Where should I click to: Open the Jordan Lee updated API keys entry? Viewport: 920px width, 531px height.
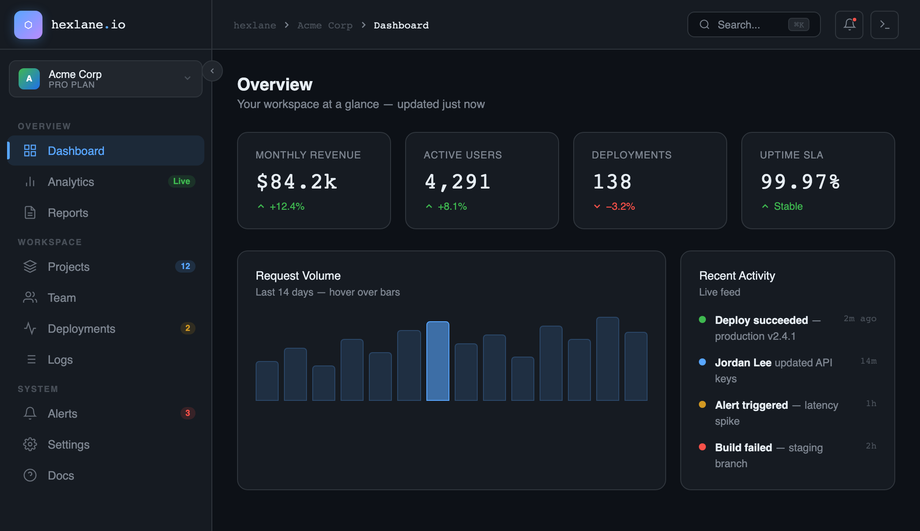787,370
